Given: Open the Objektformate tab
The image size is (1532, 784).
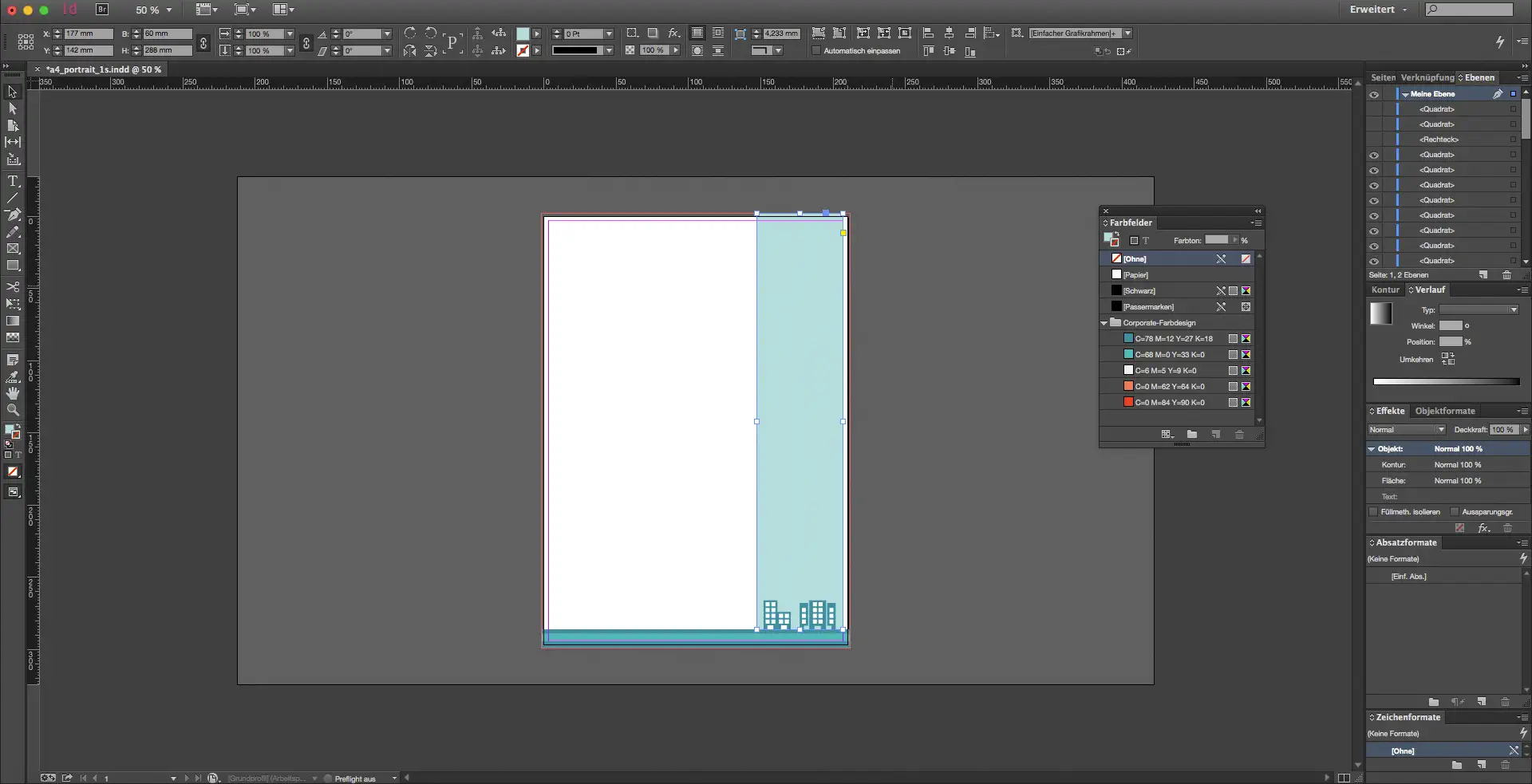Looking at the screenshot, I should coord(1444,411).
